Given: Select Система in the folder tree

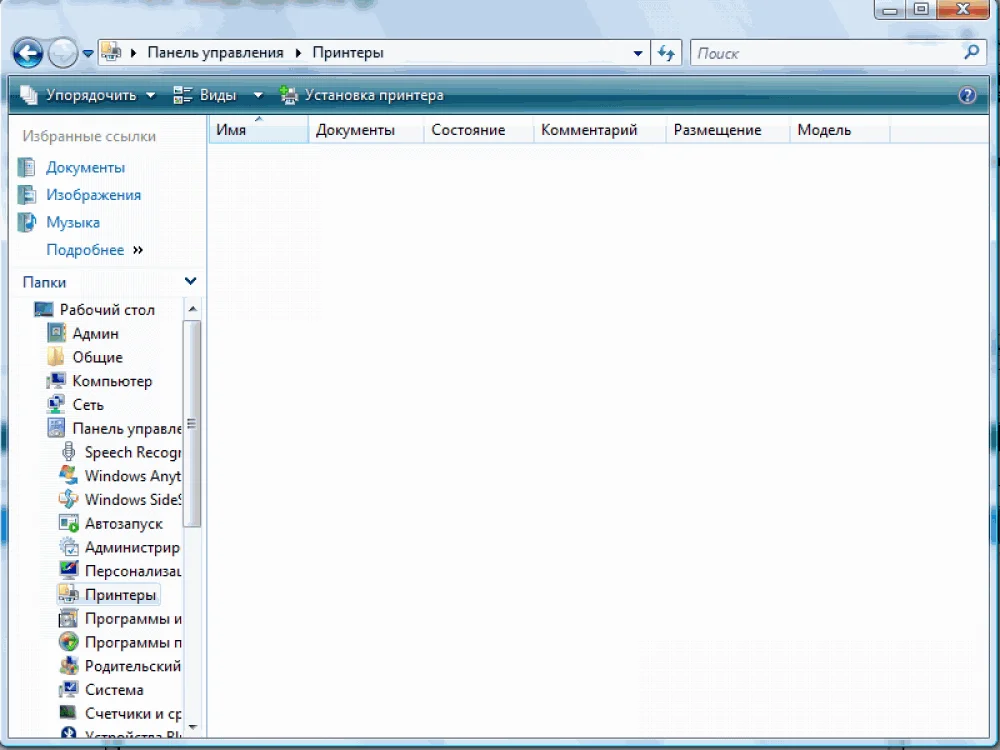Looking at the screenshot, I should tap(114, 690).
